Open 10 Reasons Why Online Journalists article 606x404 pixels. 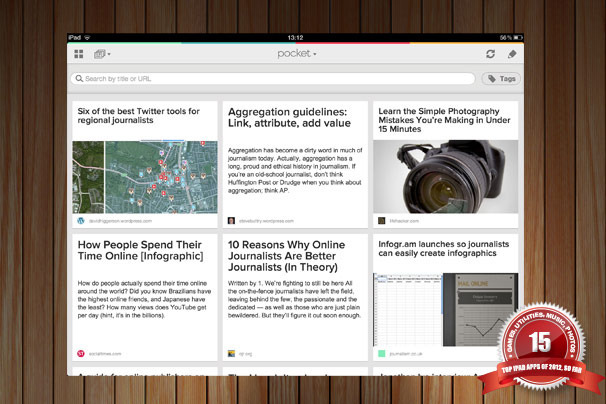click(286, 256)
